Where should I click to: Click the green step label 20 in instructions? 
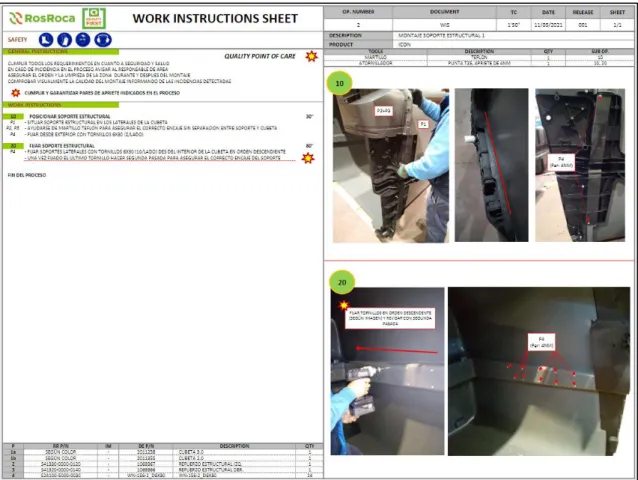coord(13,146)
